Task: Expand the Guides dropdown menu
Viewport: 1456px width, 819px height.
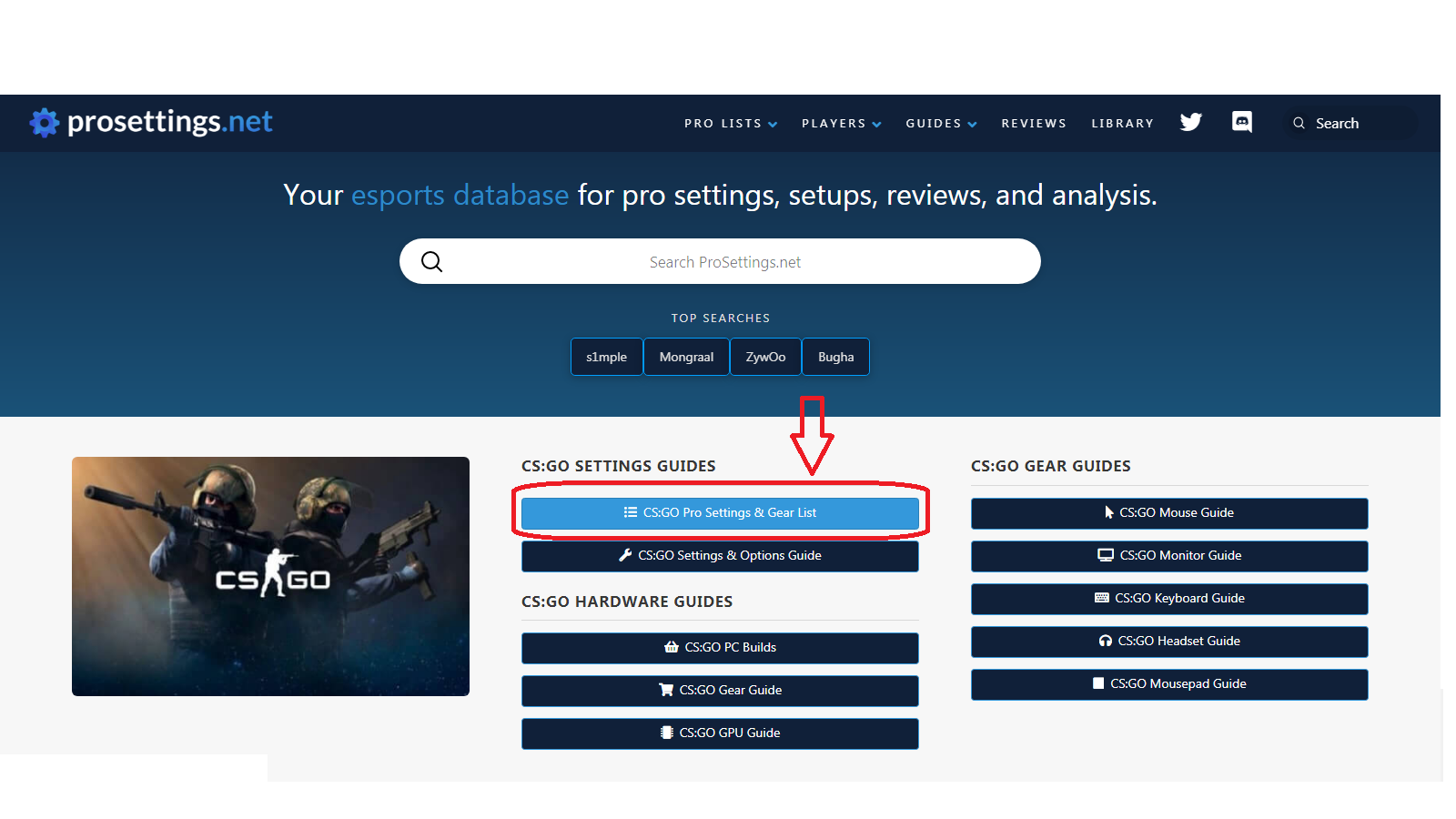Action: tap(941, 123)
